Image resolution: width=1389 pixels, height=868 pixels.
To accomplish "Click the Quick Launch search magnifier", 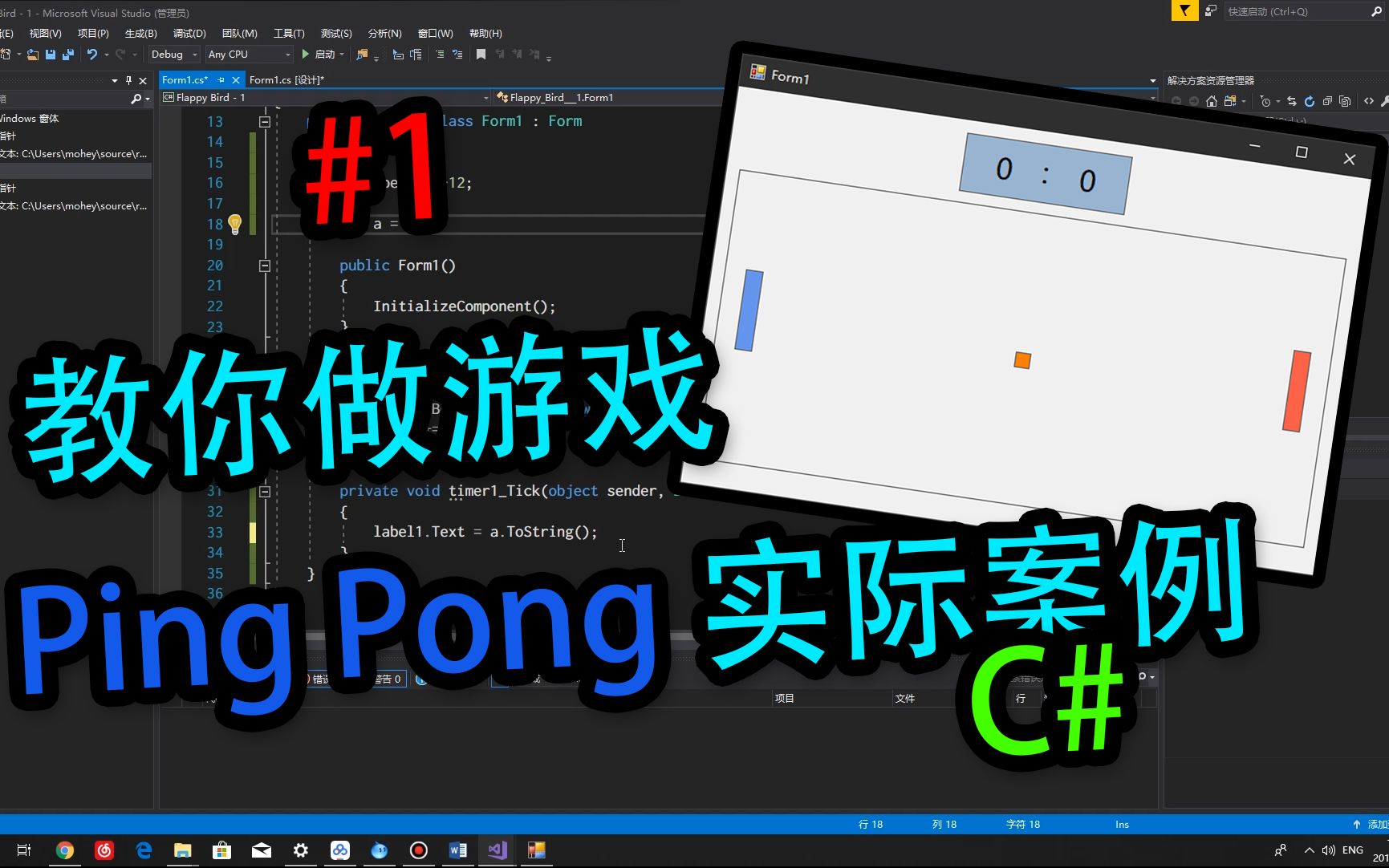I will click(x=1376, y=11).
